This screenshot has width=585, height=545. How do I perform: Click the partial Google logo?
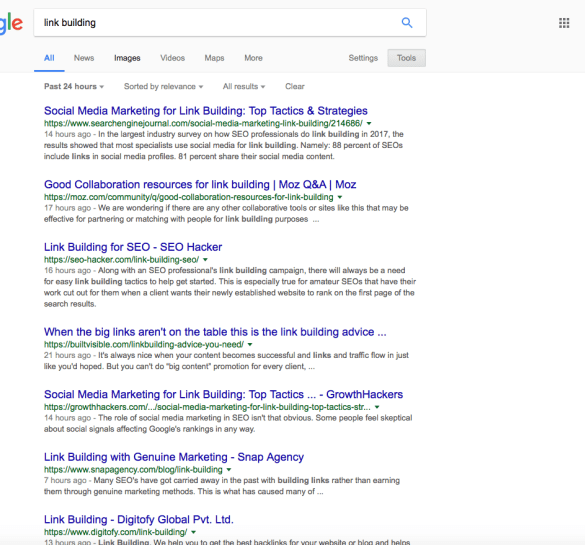click(x=12, y=24)
